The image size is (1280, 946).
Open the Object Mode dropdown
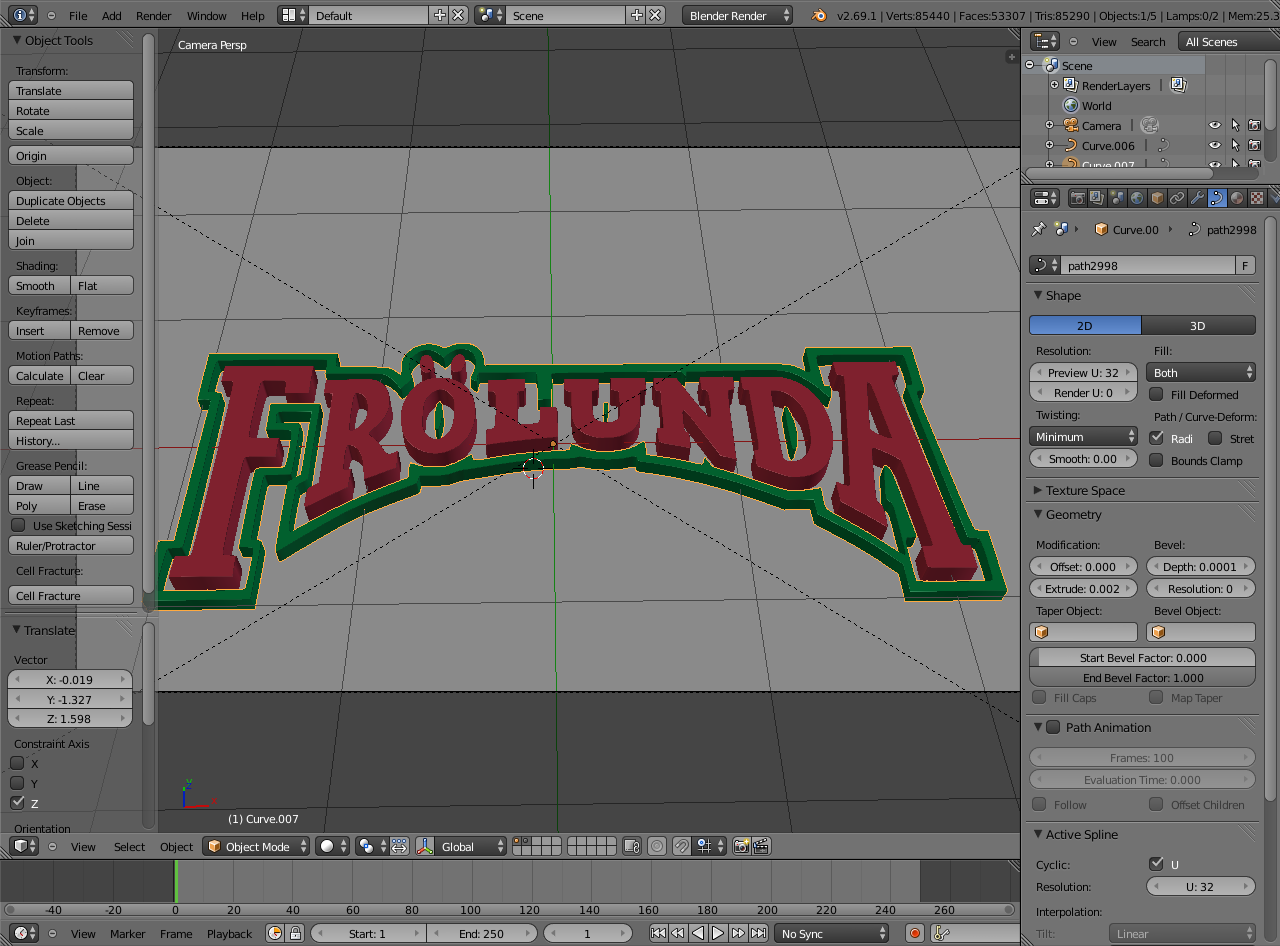pos(256,846)
